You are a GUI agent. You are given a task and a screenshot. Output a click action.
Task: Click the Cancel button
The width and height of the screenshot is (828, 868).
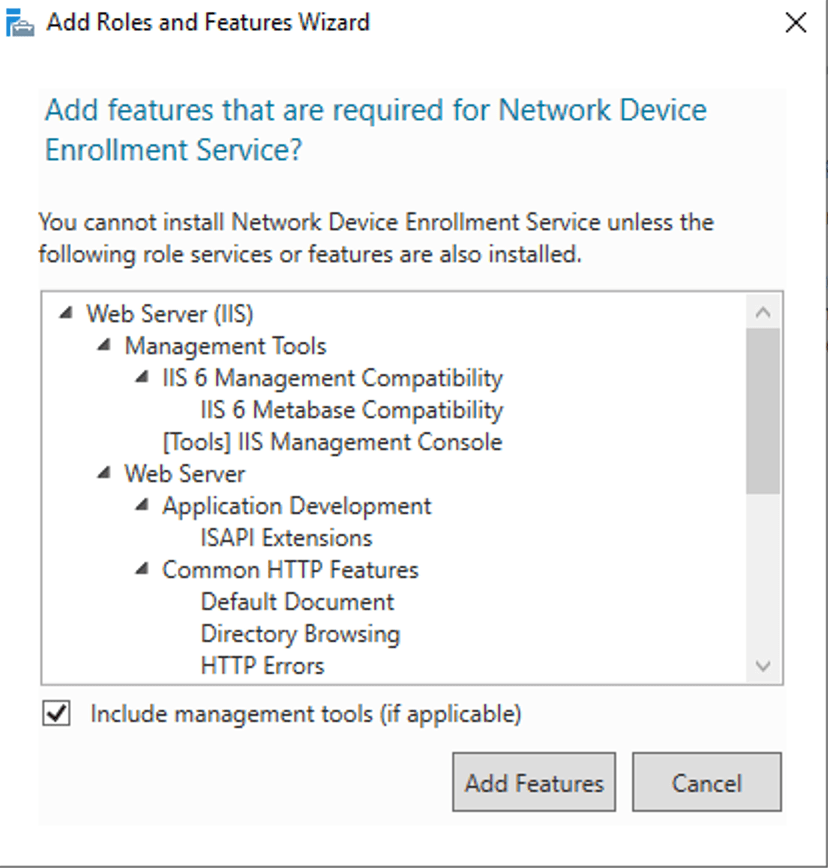click(x=706, y=783)
